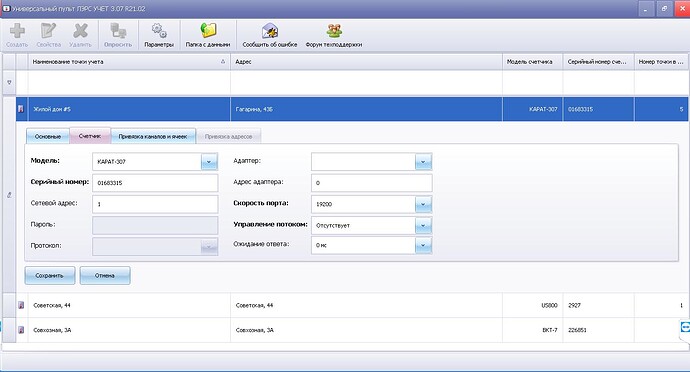Click the КАРАТ-307 cell in selected row
This screenshot has height=372, width=690.
(532, 109)
